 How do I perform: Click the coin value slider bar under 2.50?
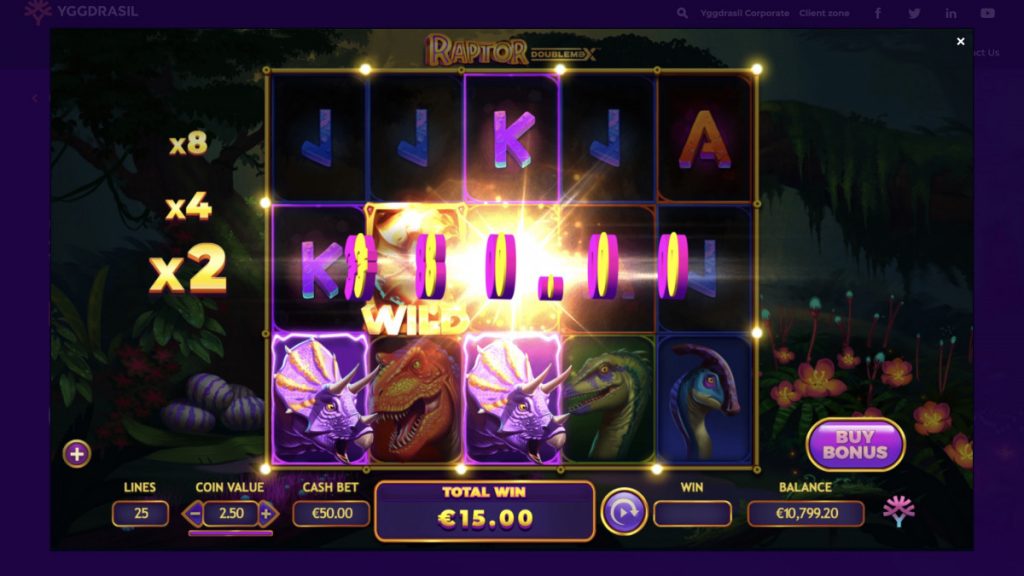tap(231, 533)
